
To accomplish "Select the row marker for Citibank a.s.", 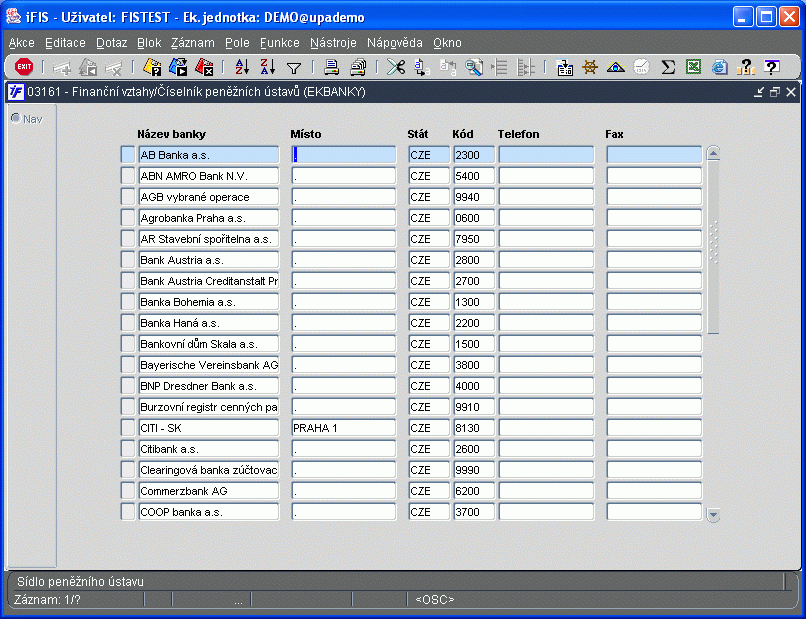I will [127, 449].
